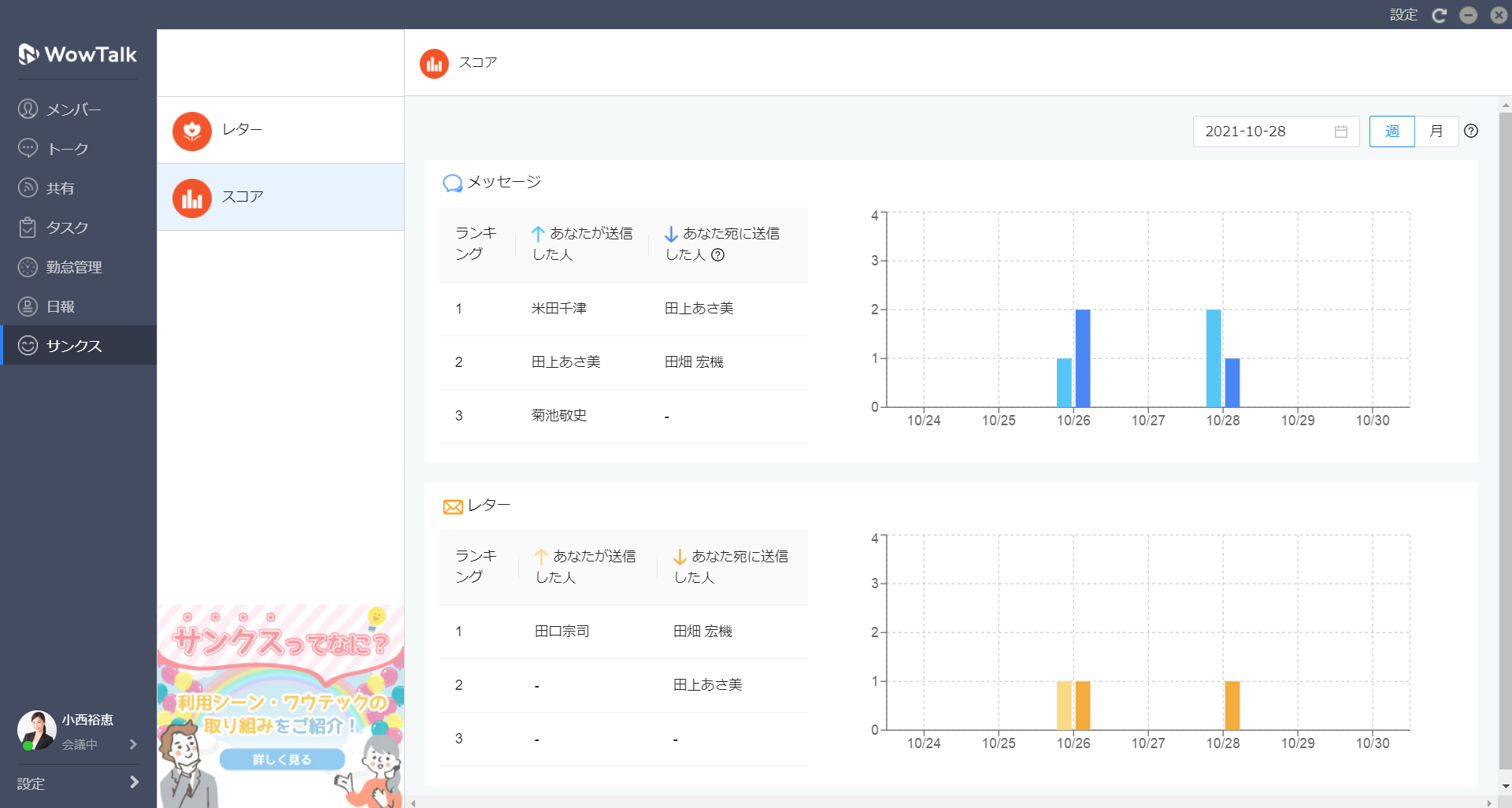Open the メンバー section in sidebar
Screen dimensions: 1512x808
(x=78, y=109)
